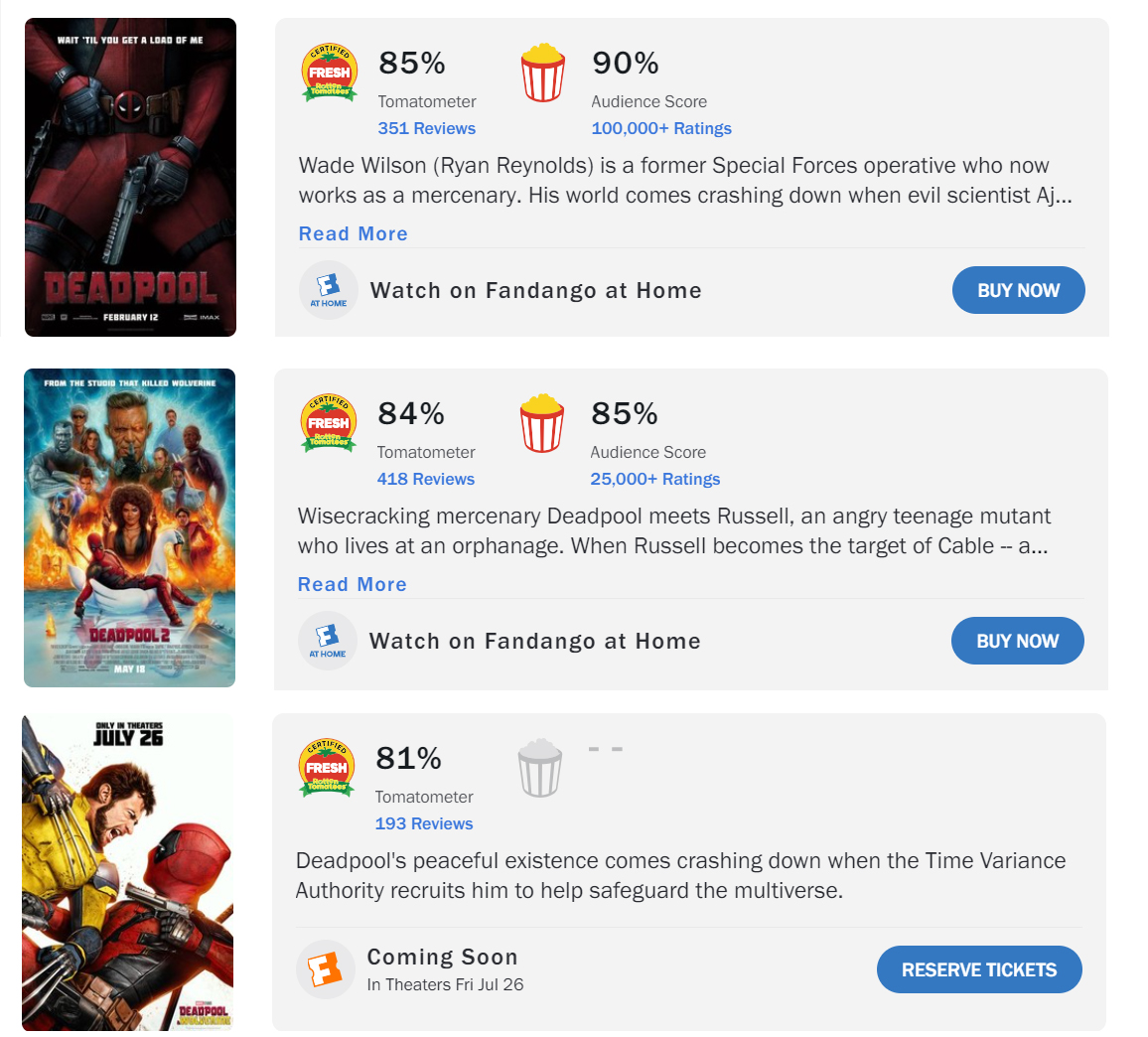Image resolution: width=1148 pixels, height=1037 pixels.
Task: Expand Read More on the Deadpool 2 synopsis
Action: click(x=352, y=584)
